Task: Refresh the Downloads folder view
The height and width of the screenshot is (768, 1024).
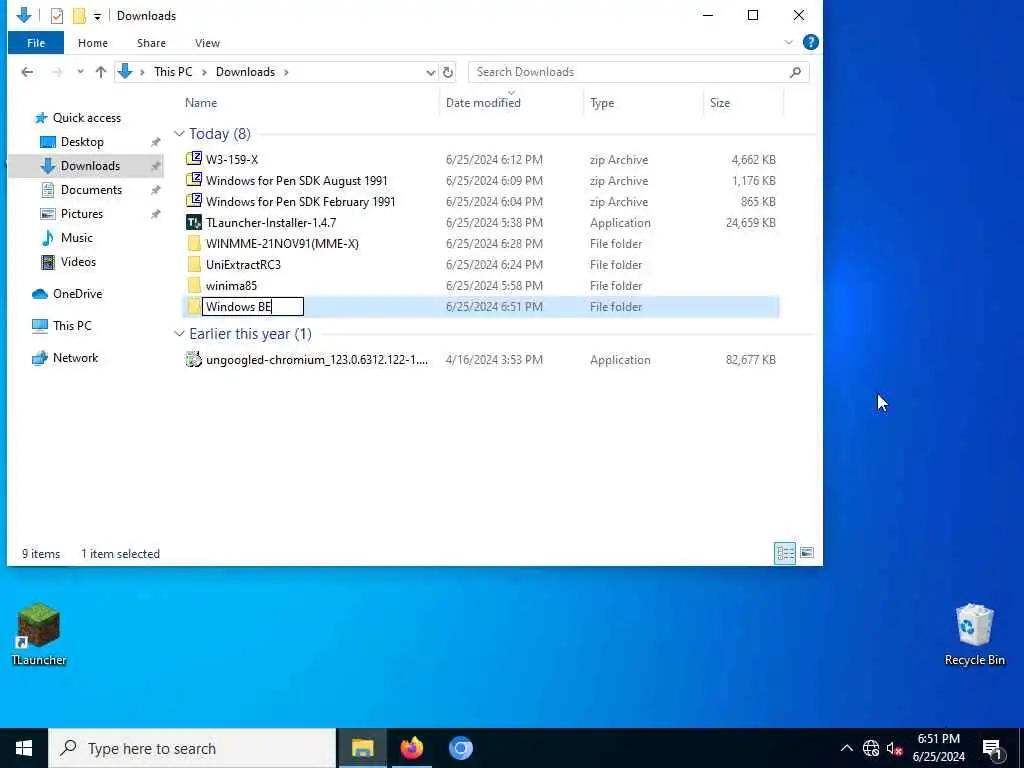Action: (448, 72)
